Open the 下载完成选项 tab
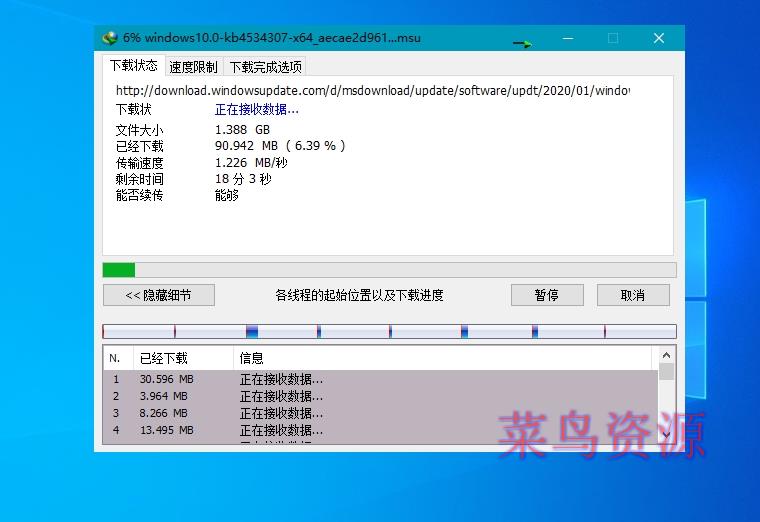 (265, 67)
